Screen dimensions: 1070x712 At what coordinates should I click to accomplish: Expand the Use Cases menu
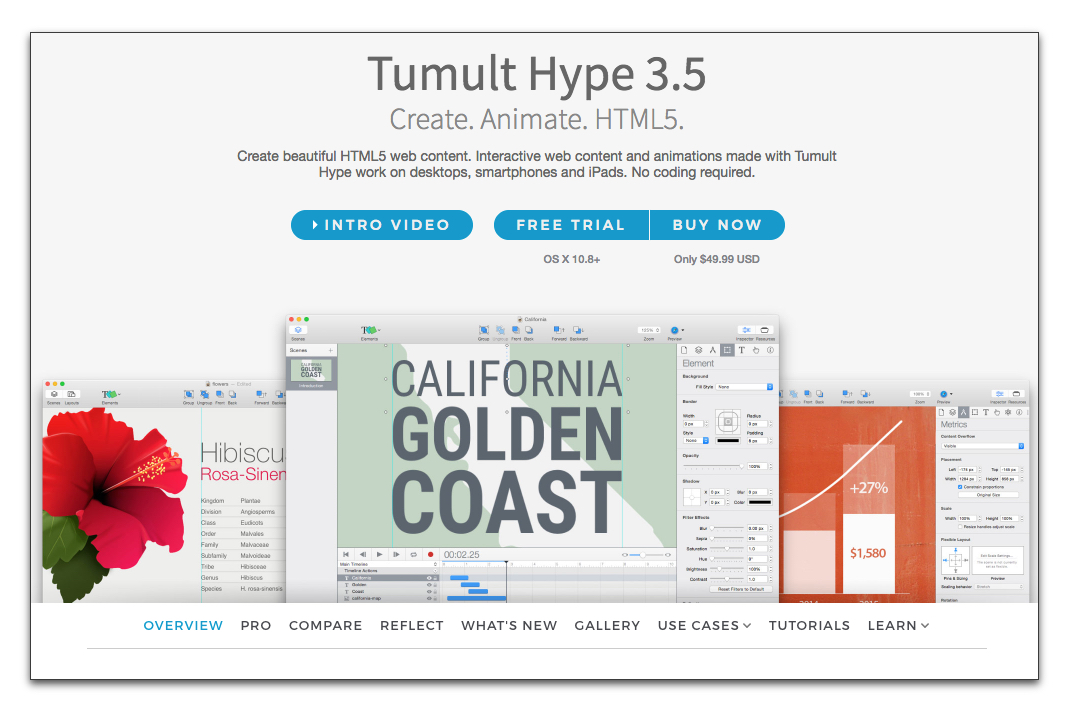tap(704, 625)
